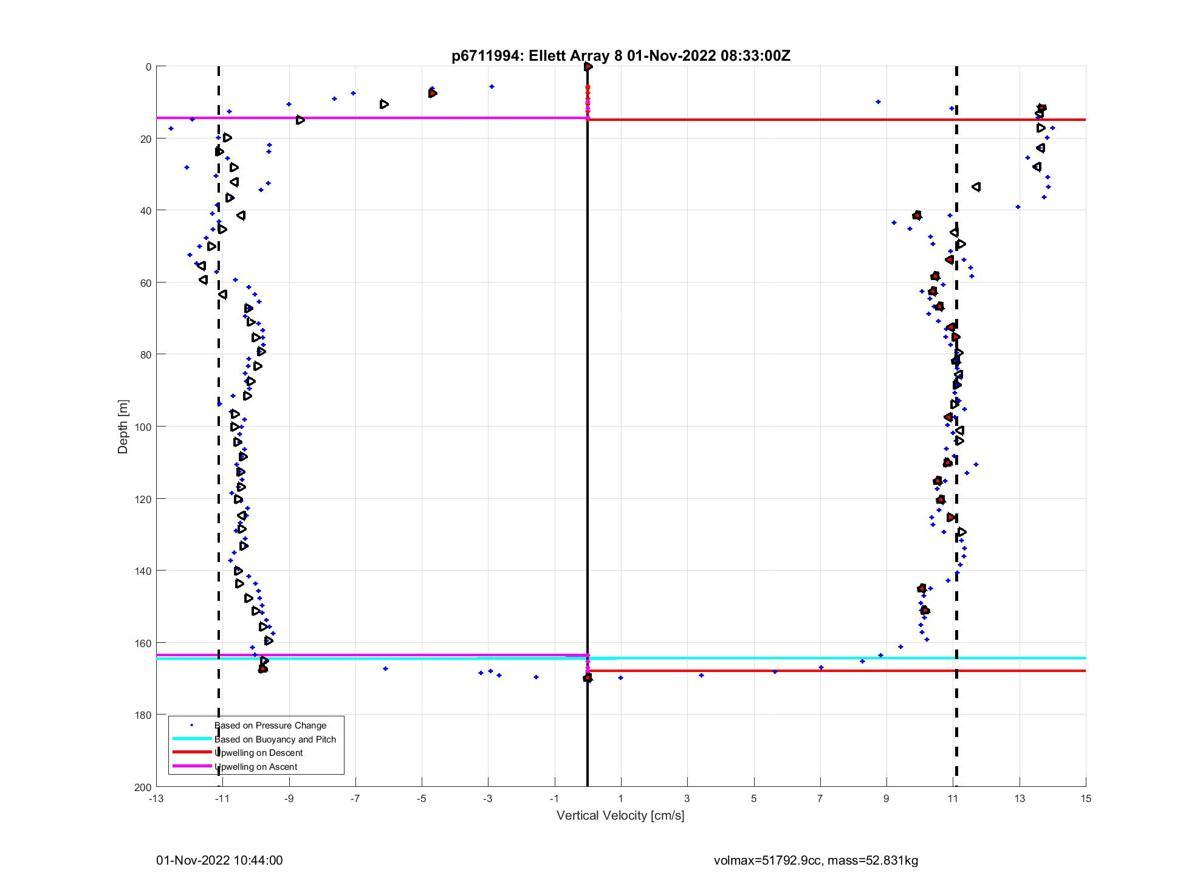Click y-axis tick label '180'
The height and width of the screenshot is (885, 1200).
click(x=142, y=715)
